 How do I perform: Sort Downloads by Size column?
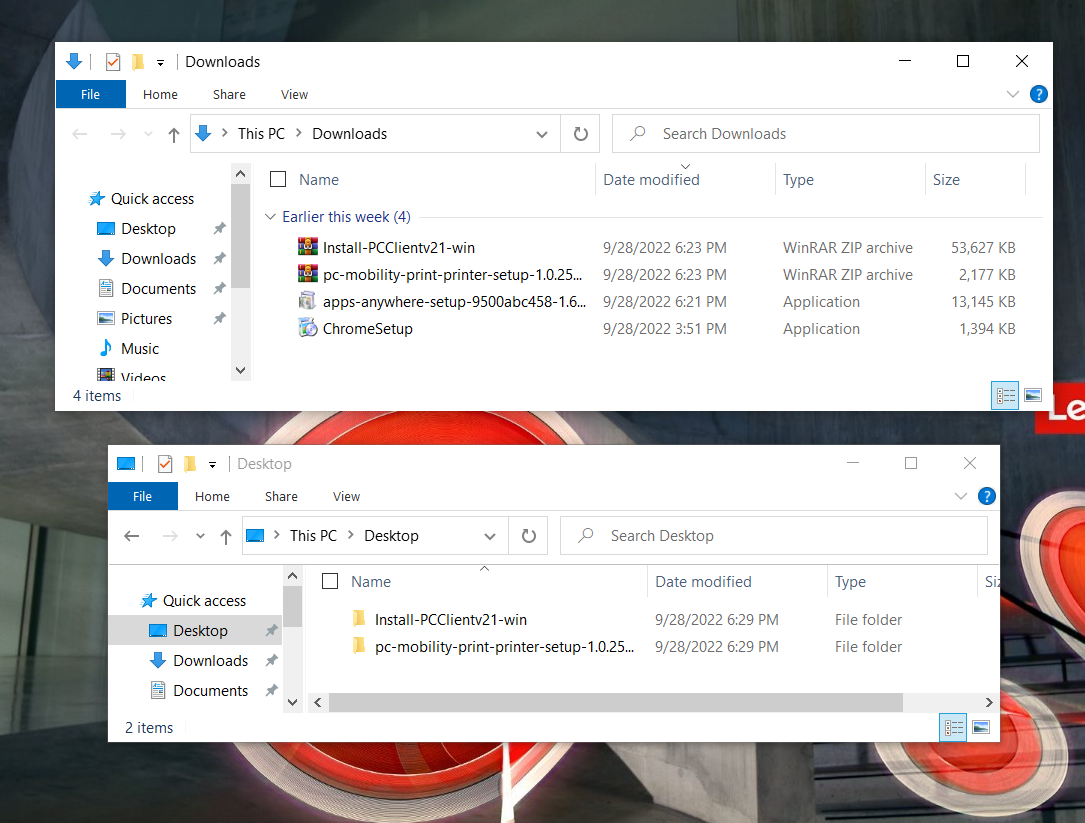coord(946,179)
